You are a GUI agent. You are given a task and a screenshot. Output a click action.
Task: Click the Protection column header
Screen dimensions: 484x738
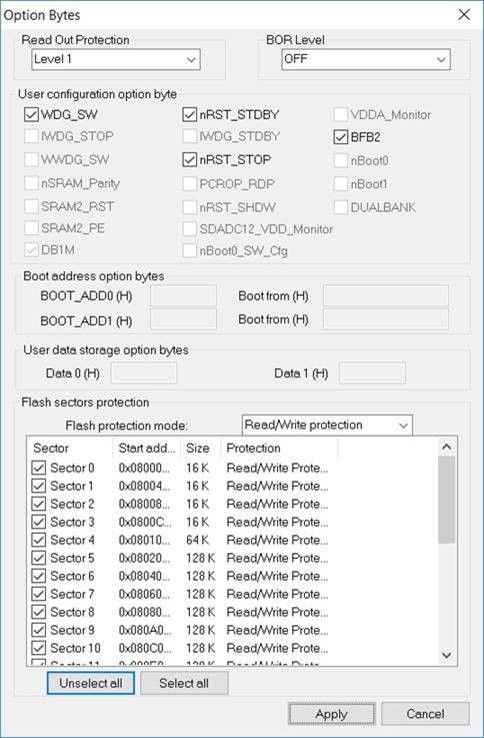[x=279, y=448]
